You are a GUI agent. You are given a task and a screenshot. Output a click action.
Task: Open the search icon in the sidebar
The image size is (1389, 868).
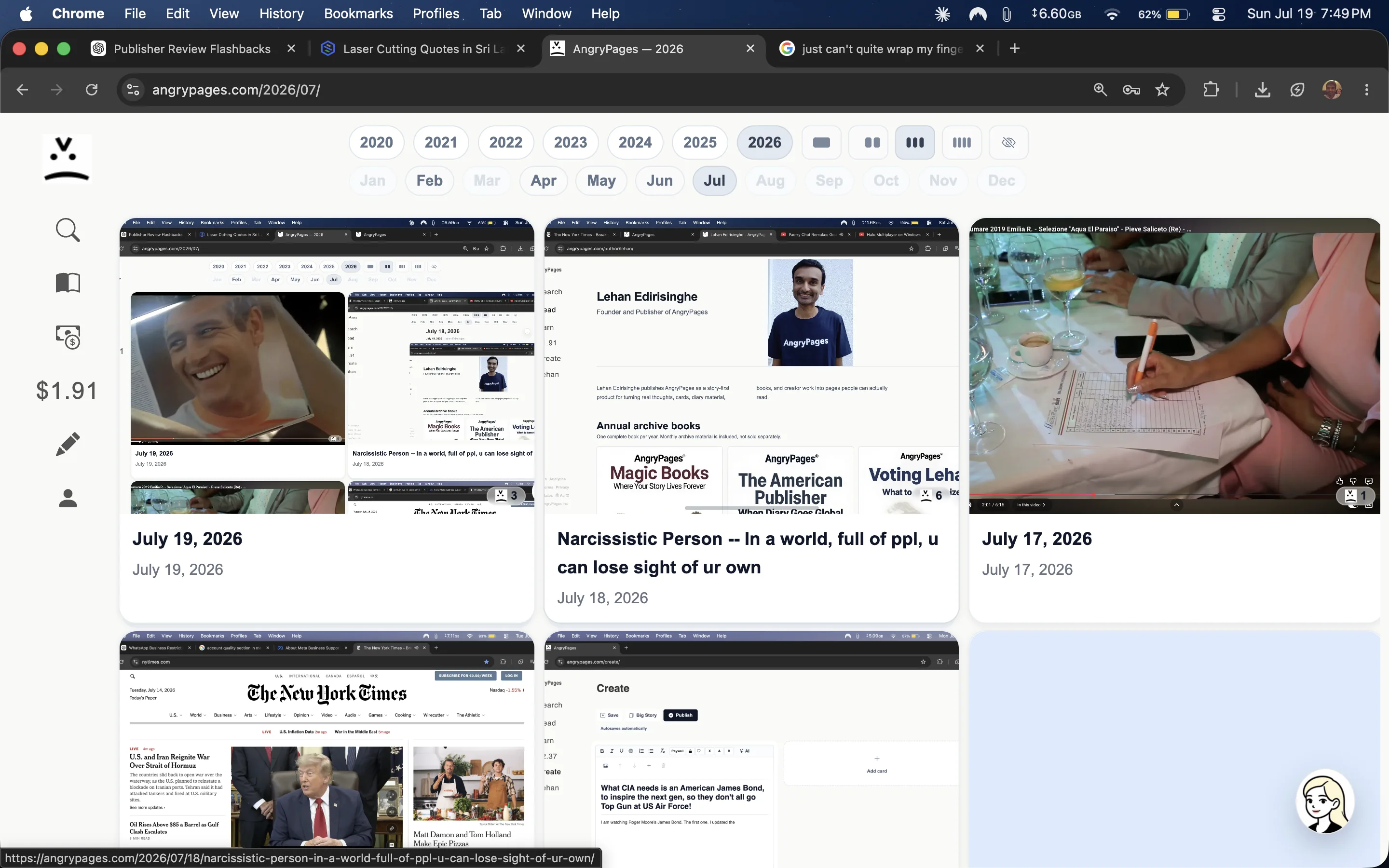(x=68, y=230)
